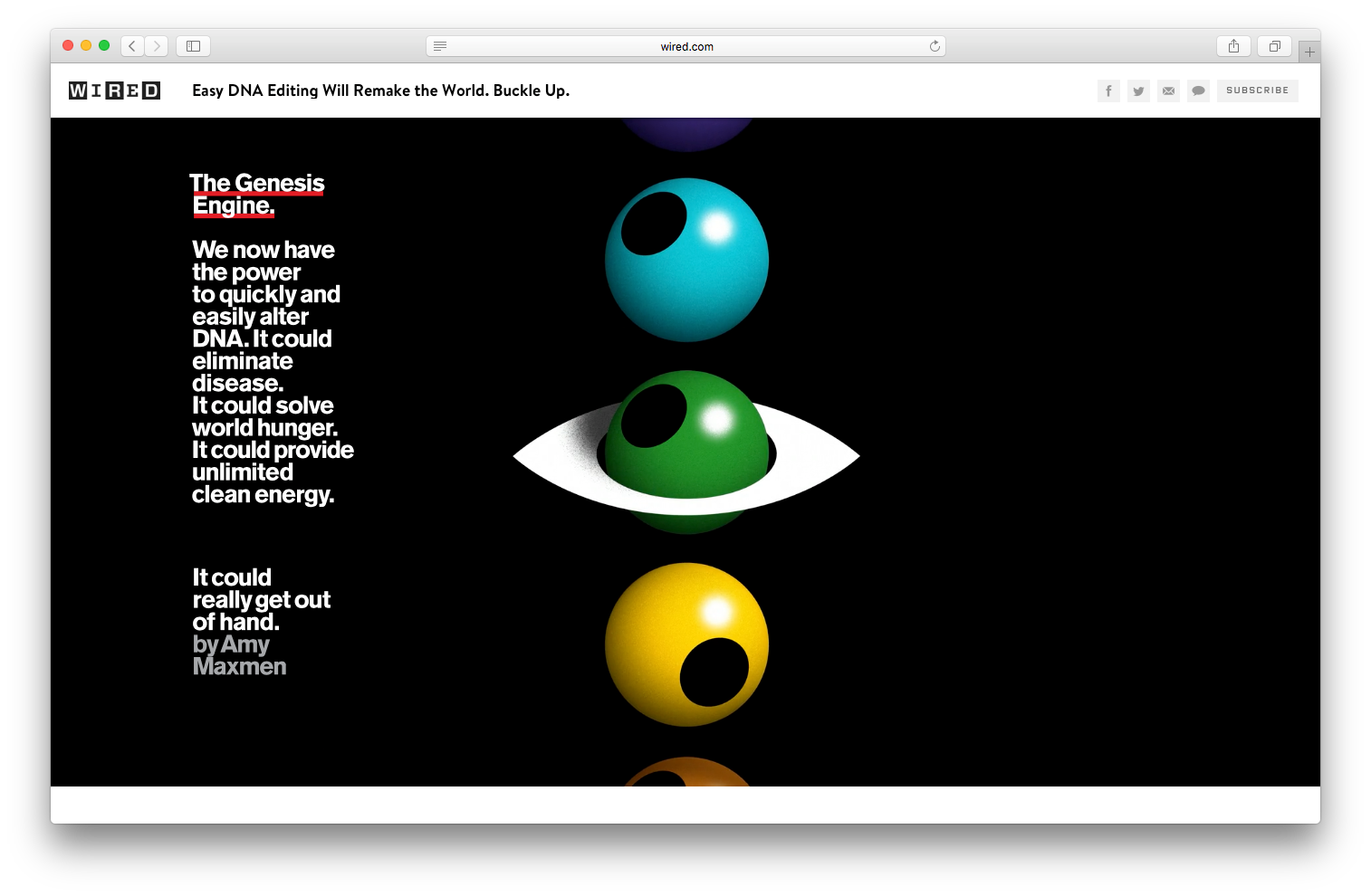
Task: Go forward with the Safari forward arrow
Action: (x=157, y=46)
